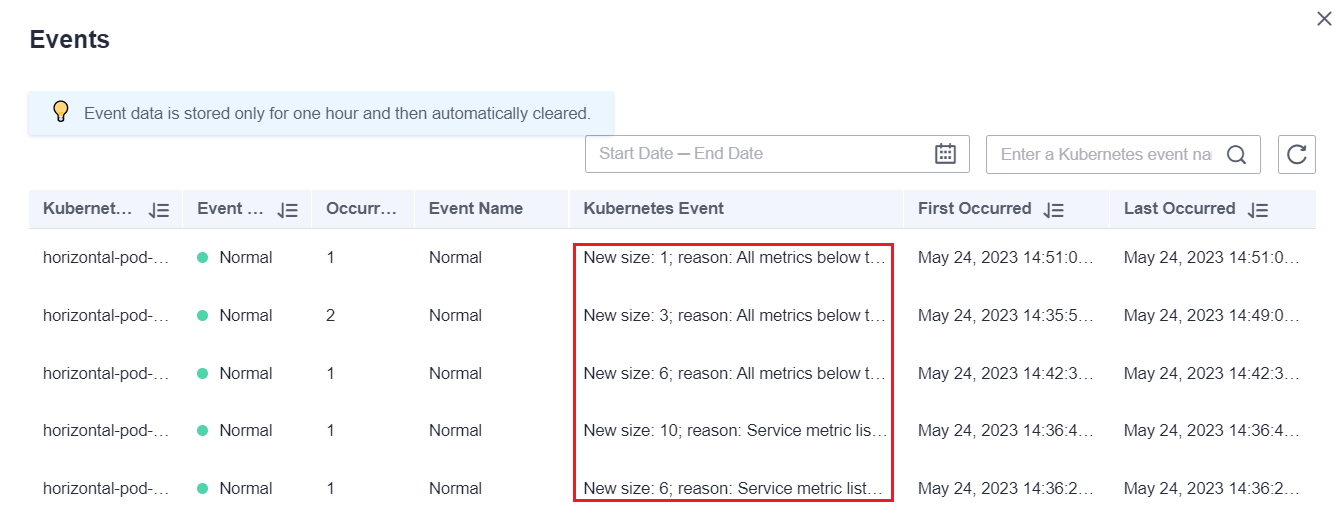Click the lightbulb tip icon

(61, 112)
